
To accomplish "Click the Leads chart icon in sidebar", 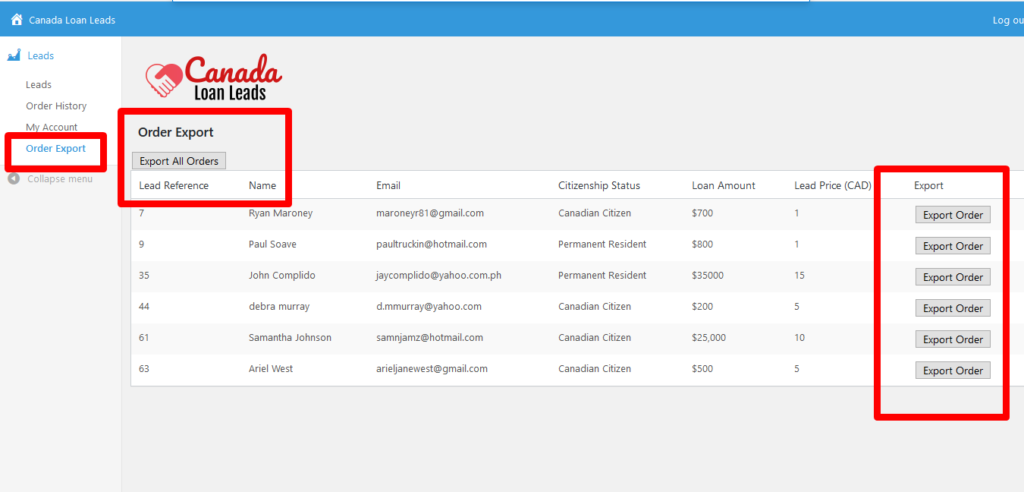I will coord(14,56).
